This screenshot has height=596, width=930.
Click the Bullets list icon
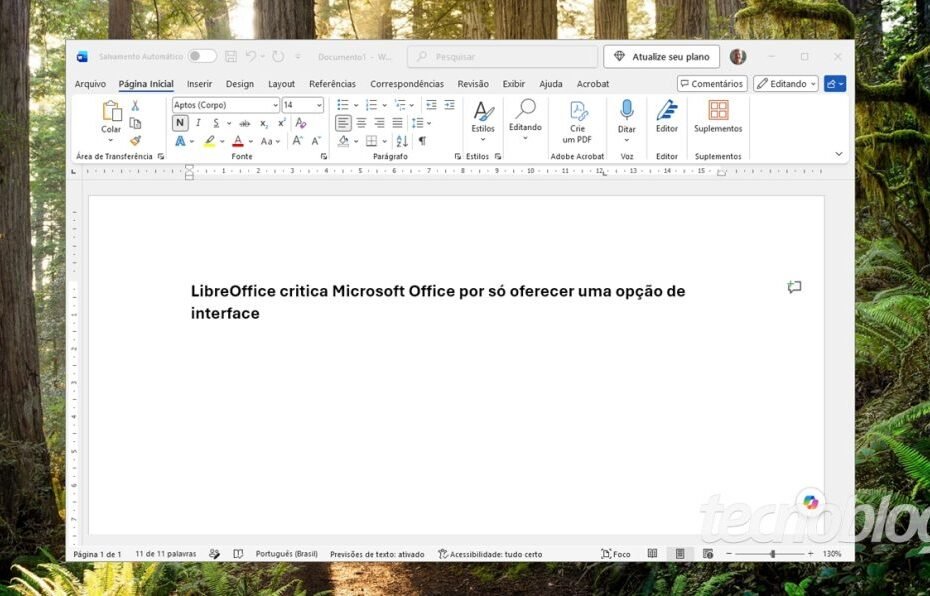(343, 105)
